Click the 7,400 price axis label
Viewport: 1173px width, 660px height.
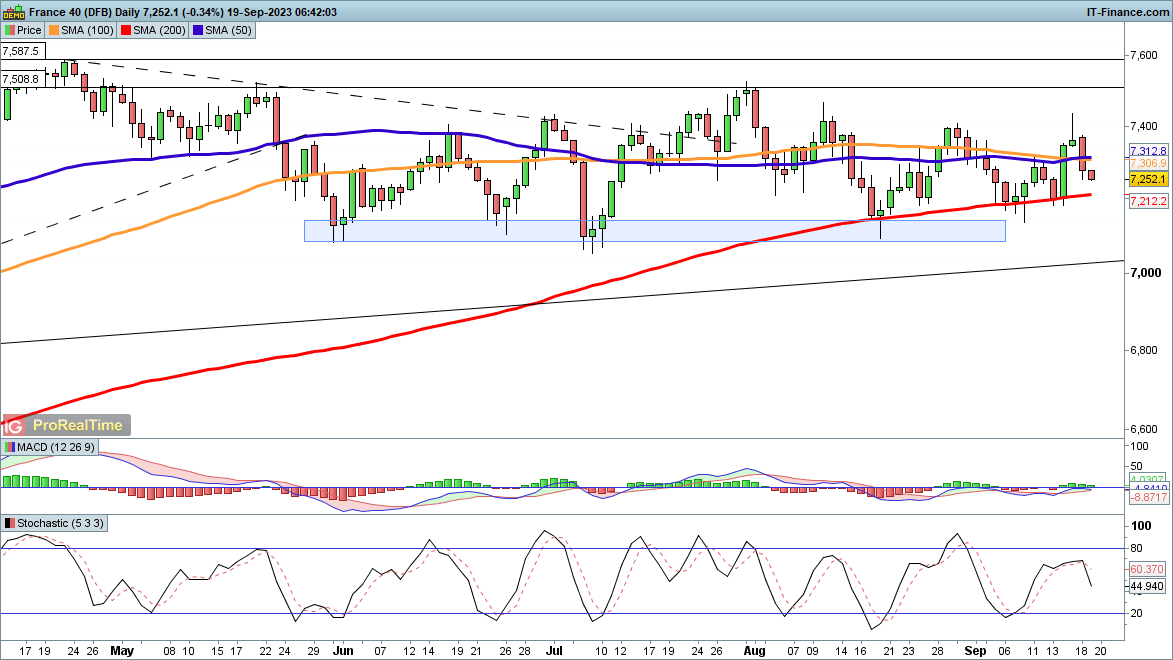1145,126
